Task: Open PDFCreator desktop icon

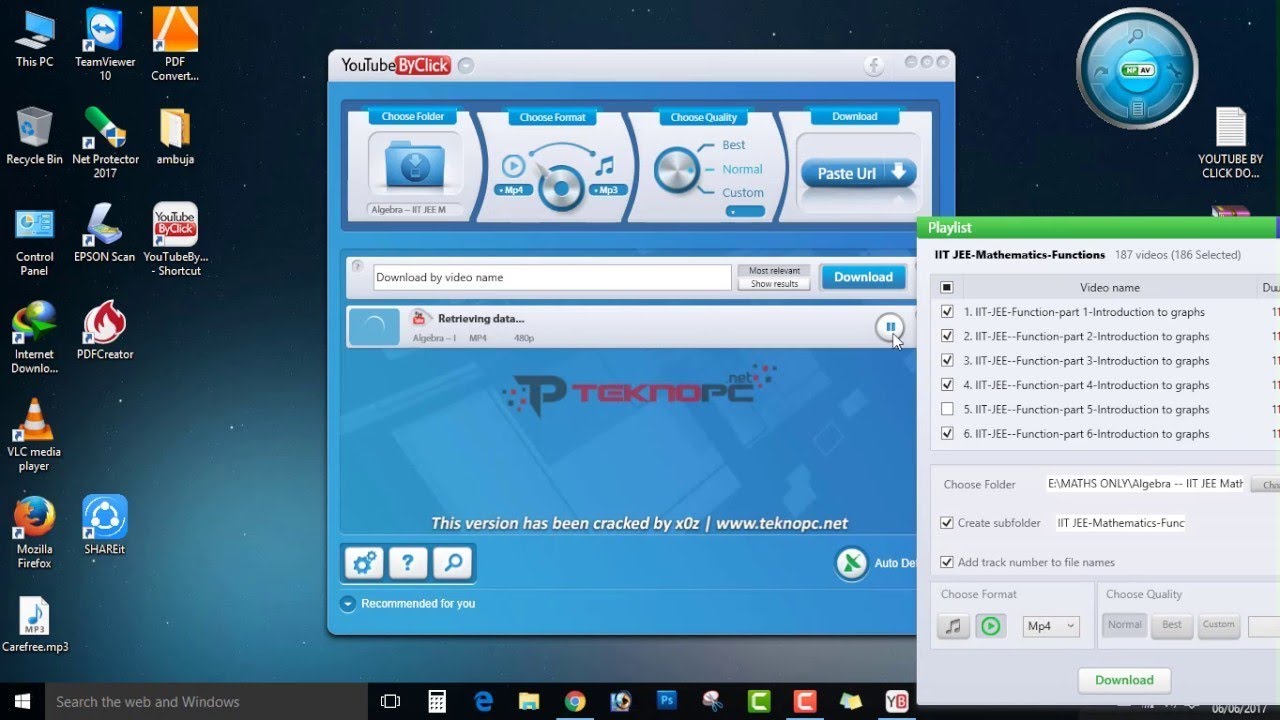Action: [105, 330]
